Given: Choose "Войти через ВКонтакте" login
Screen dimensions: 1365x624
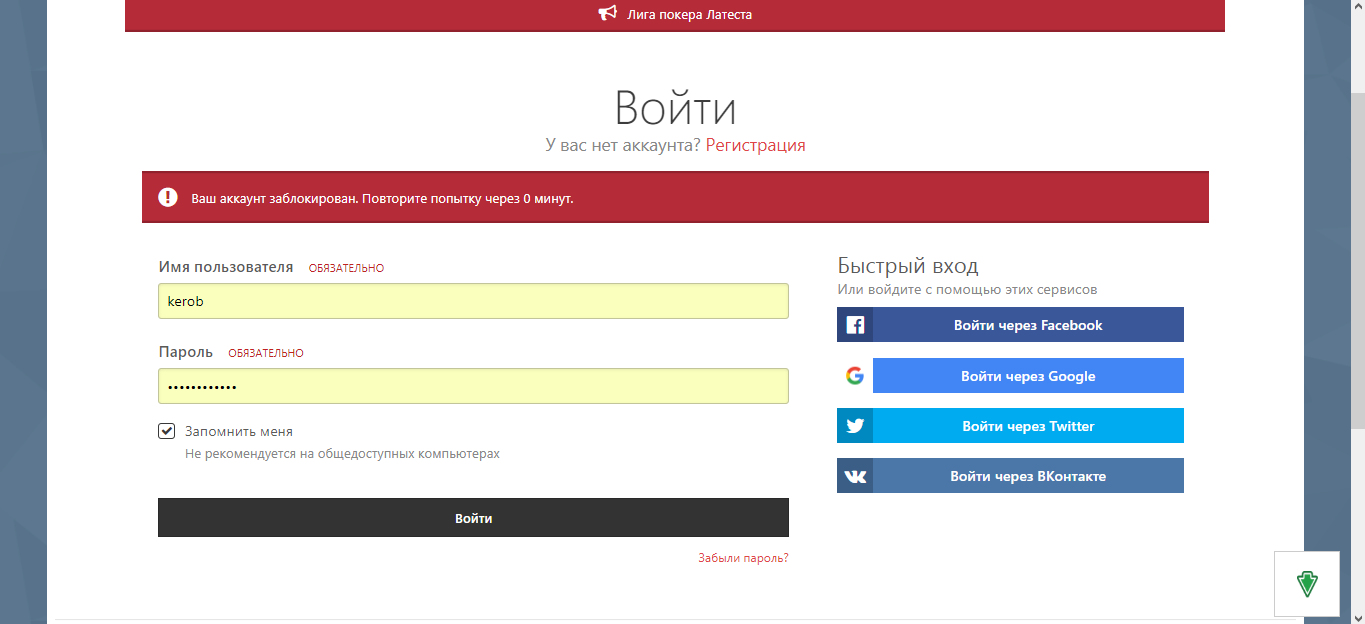Looking at the screenshot, I should (1027, 476).
